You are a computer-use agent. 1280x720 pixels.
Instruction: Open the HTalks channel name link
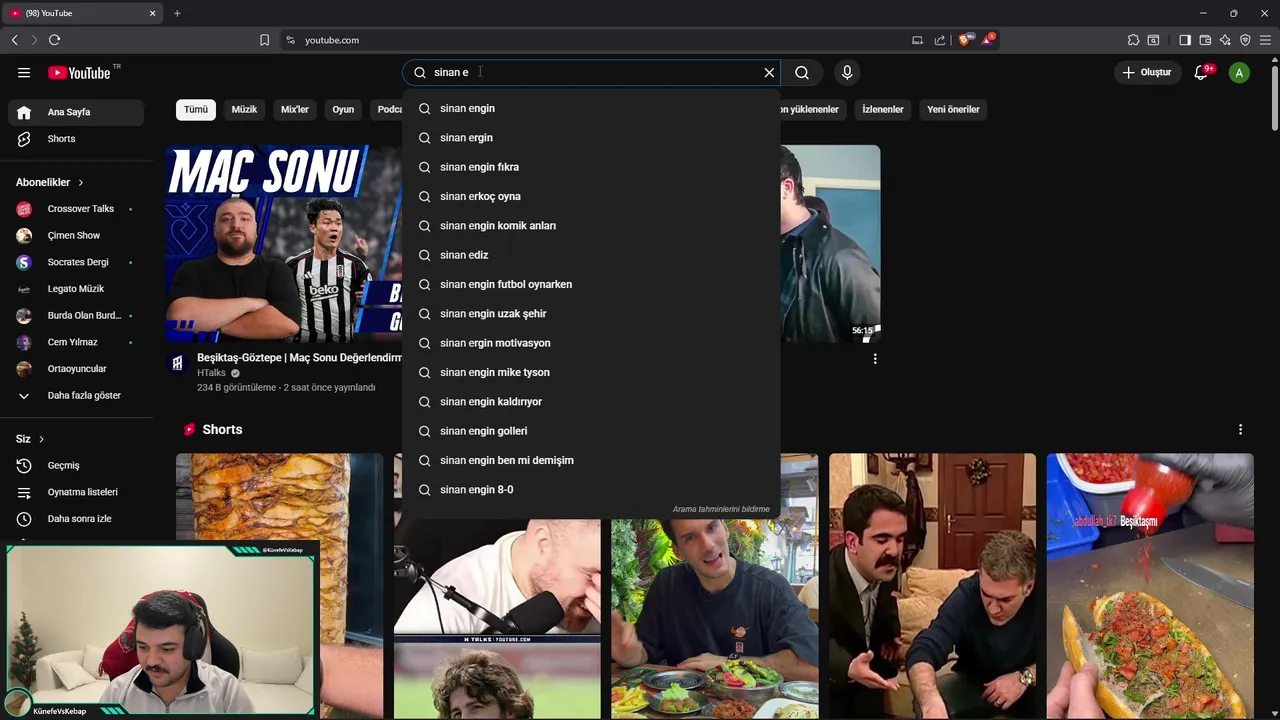click(211, 373)
